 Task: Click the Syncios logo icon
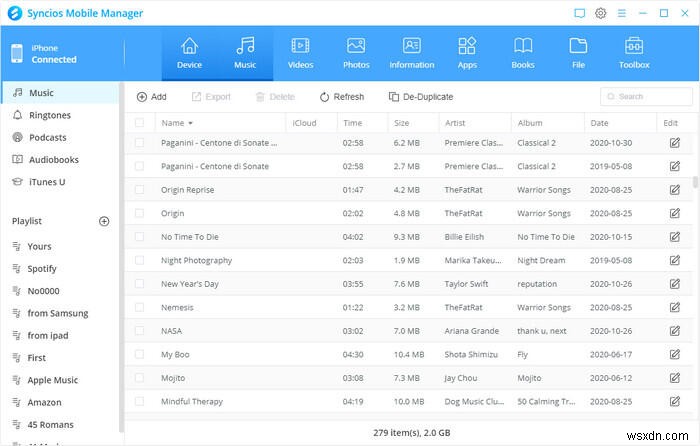pyautogui.click(x=15, y=13)
